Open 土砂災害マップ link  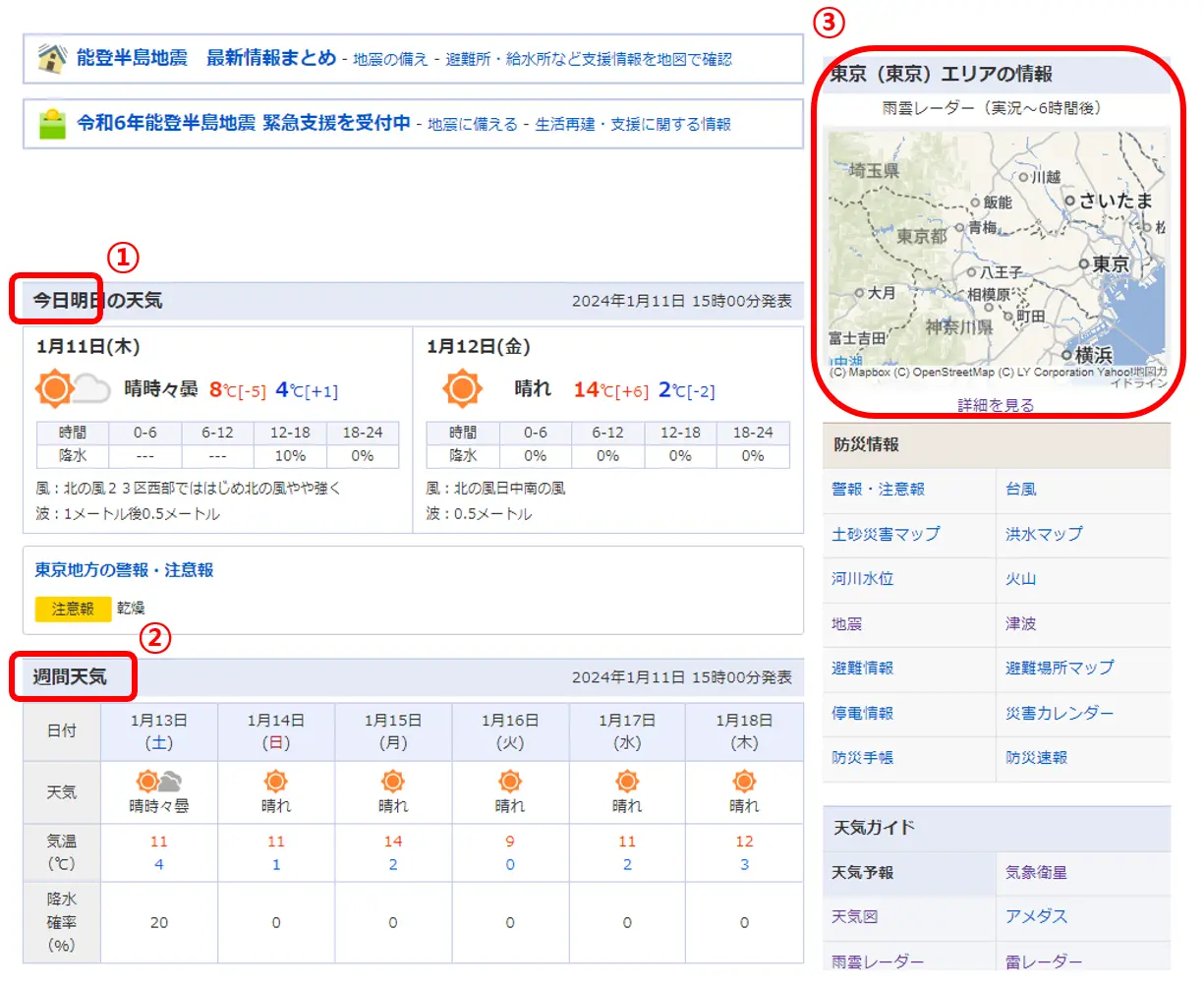(886, 534)
